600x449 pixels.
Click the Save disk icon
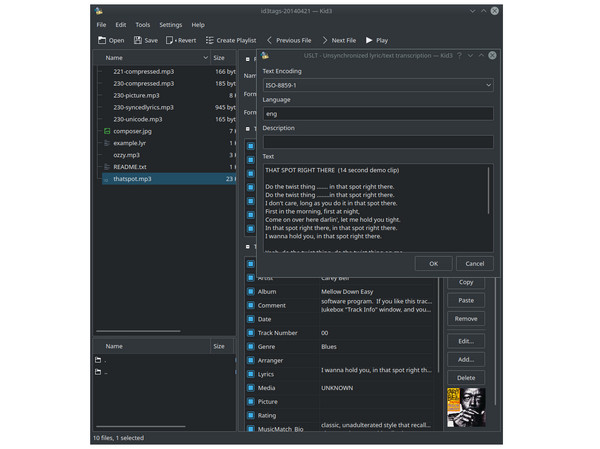pos(138,40)
